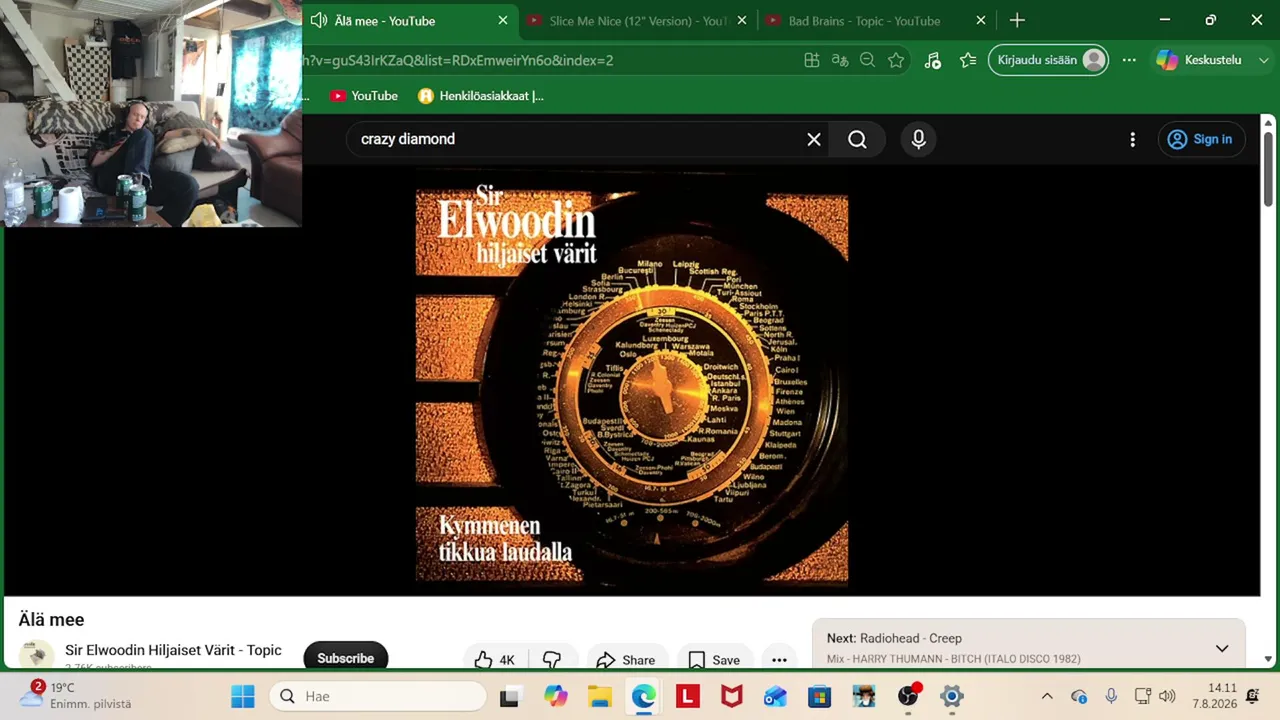Image resolution: width=1280 pixels, height=720 pixels.
Task: Click the "Next: Radiohead - Creep" text
Action: (894, 638)
